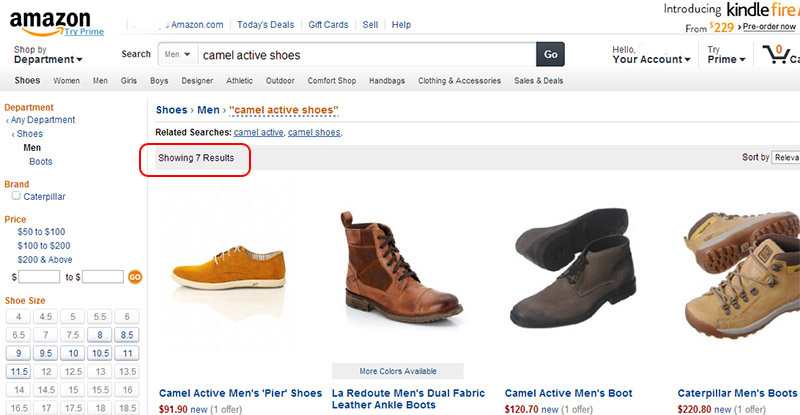The width and height of the screenshot is (800, 415).
Task: Click More Colors Available under ankle boots
Action: [397, 371]
